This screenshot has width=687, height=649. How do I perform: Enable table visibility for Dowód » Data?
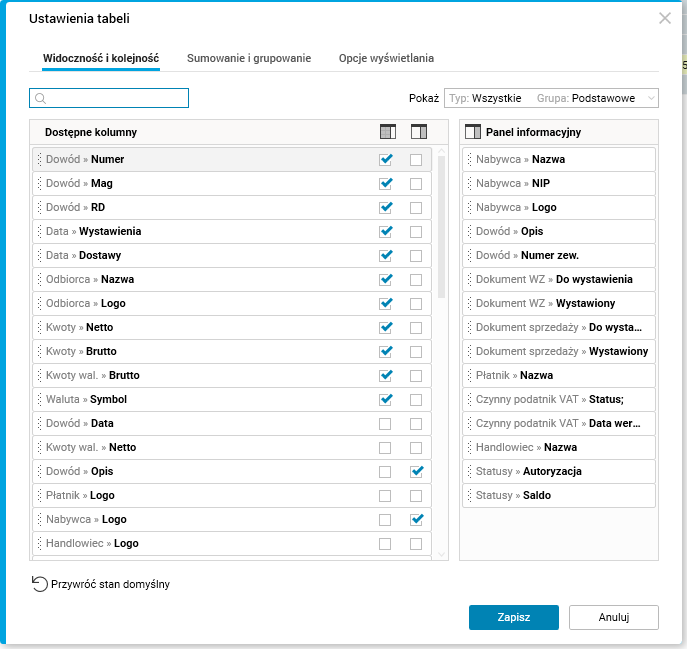tap(386, 423)
